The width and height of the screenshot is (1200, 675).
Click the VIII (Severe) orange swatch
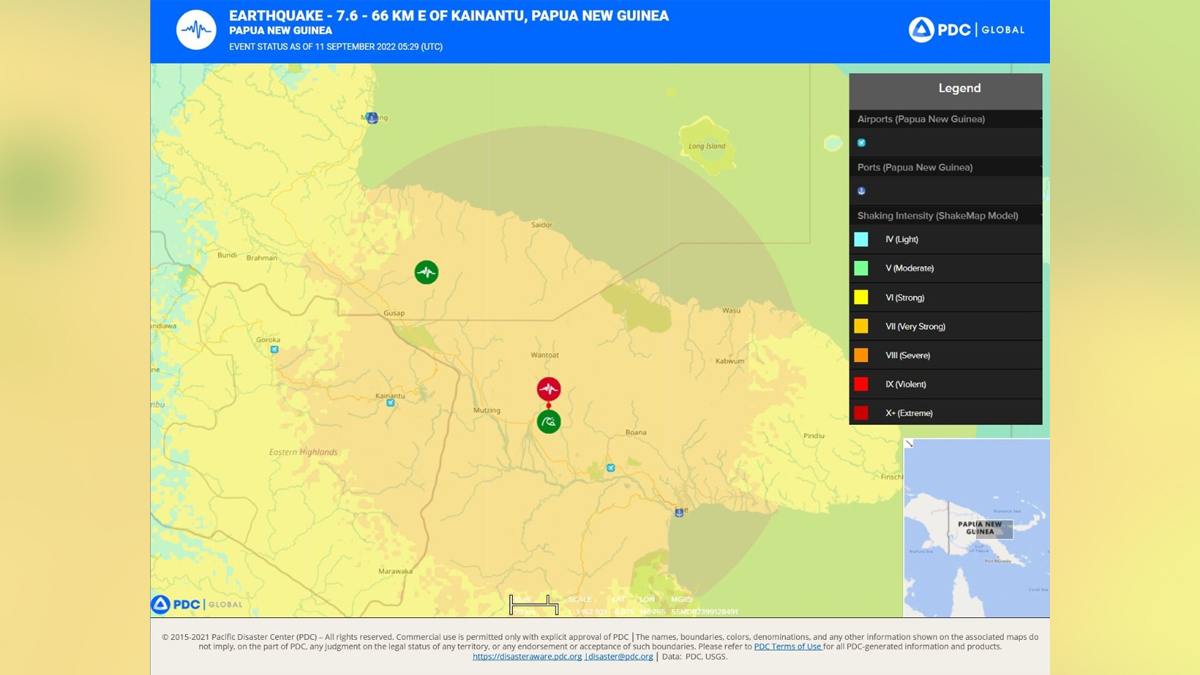tap(861, 355)
